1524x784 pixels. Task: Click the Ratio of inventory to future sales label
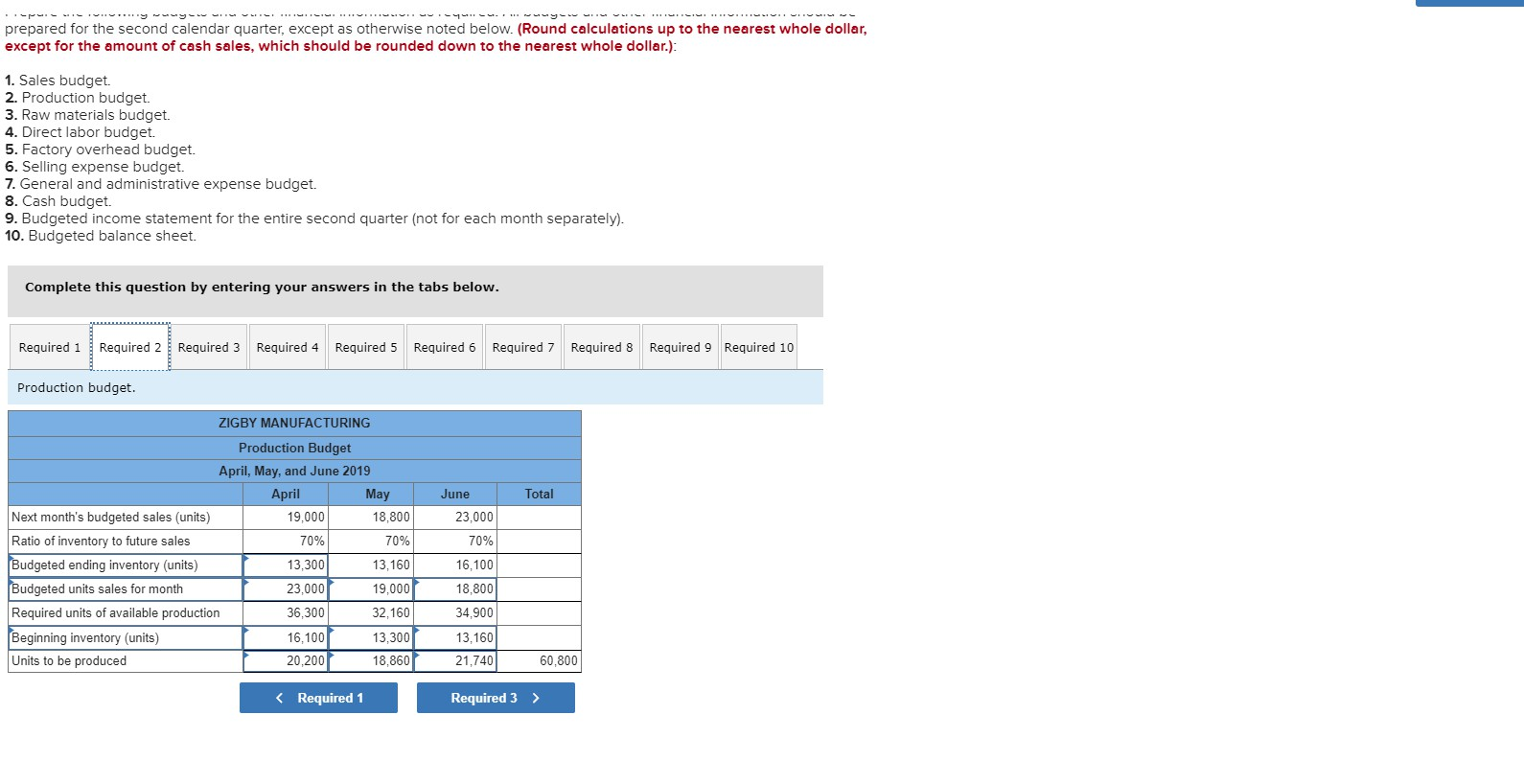[101, 542]
